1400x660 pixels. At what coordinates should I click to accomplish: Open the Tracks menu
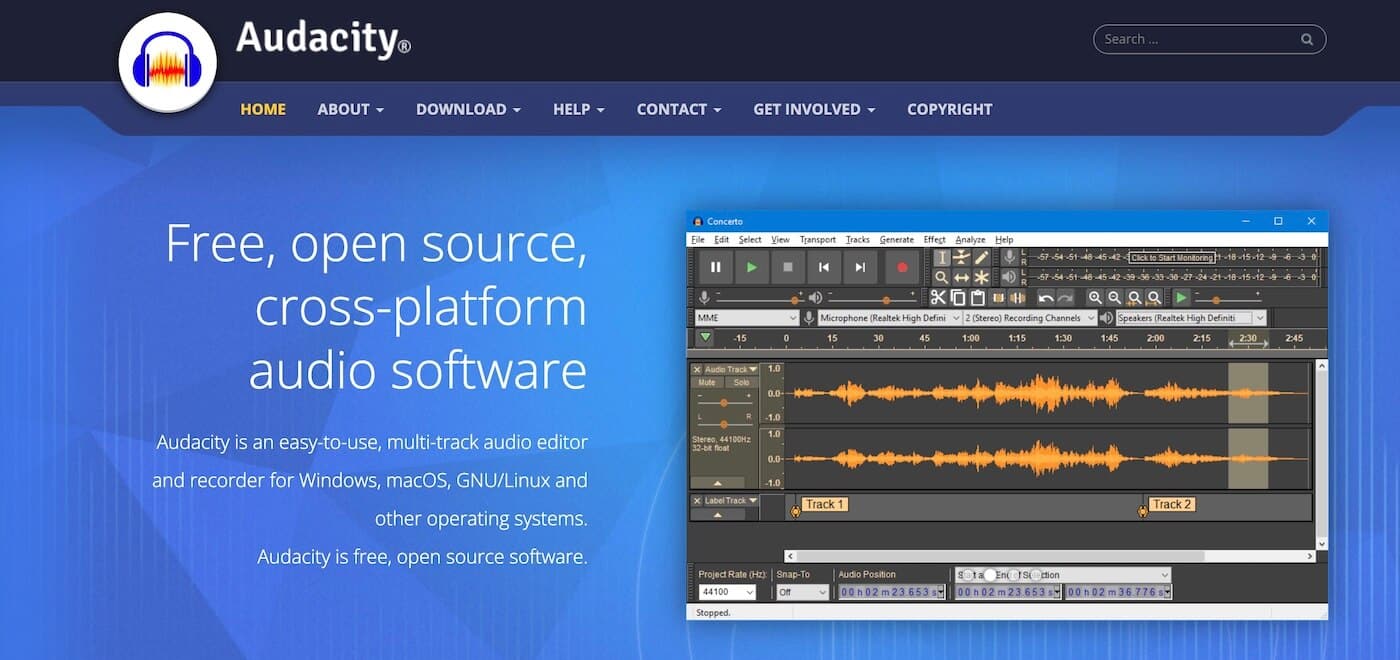tap(857, 239)
